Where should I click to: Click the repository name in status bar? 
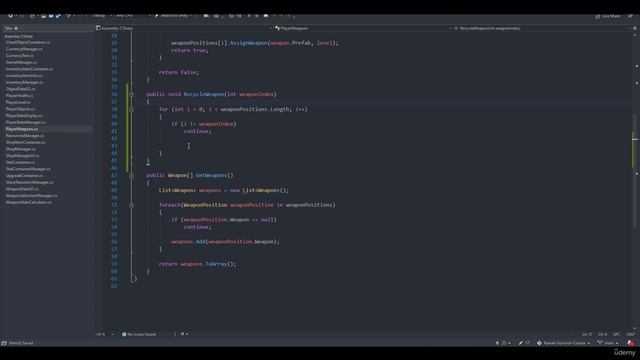point(563,343)
